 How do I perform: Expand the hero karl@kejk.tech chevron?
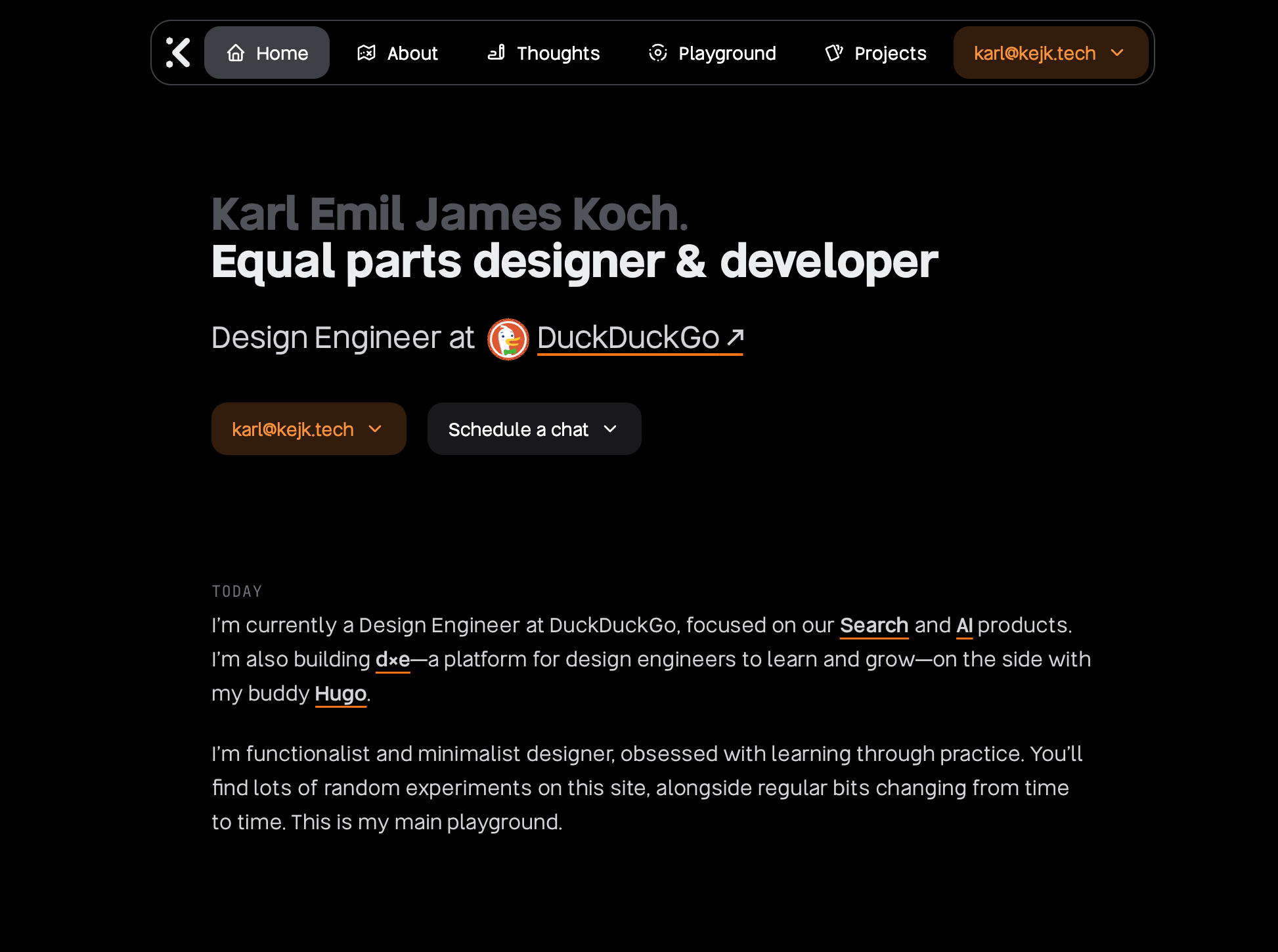point(375,429)
